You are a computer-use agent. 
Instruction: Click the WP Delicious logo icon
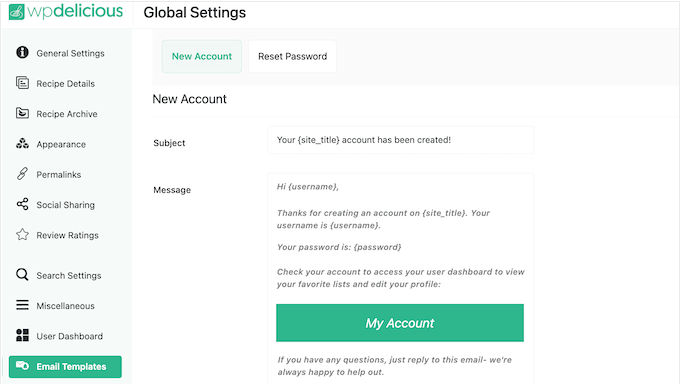(16, 12)
